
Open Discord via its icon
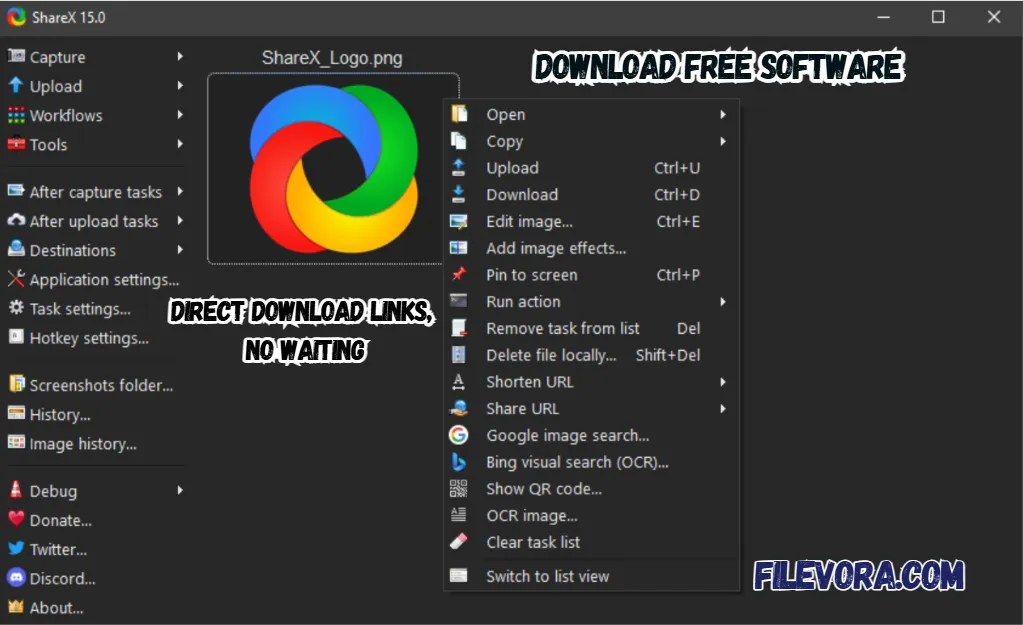tap(15, 578)
